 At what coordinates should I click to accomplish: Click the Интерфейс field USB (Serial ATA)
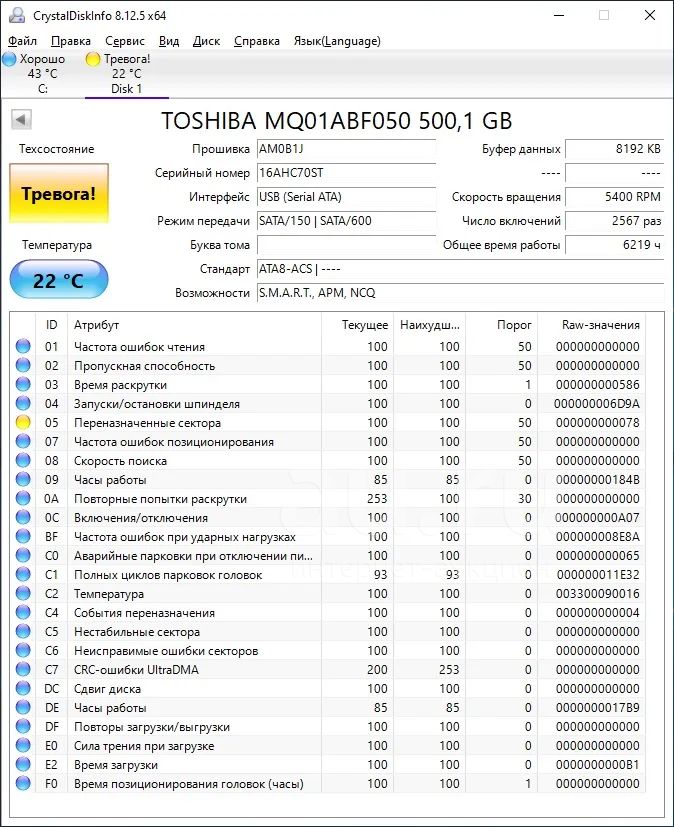(346, 197)
